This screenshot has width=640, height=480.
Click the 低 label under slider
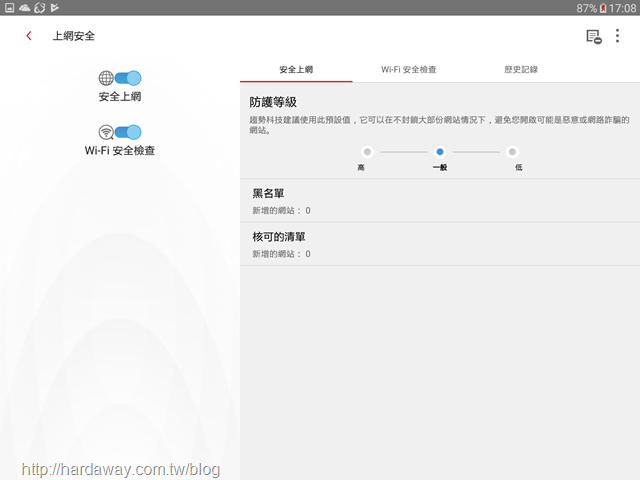519,167
